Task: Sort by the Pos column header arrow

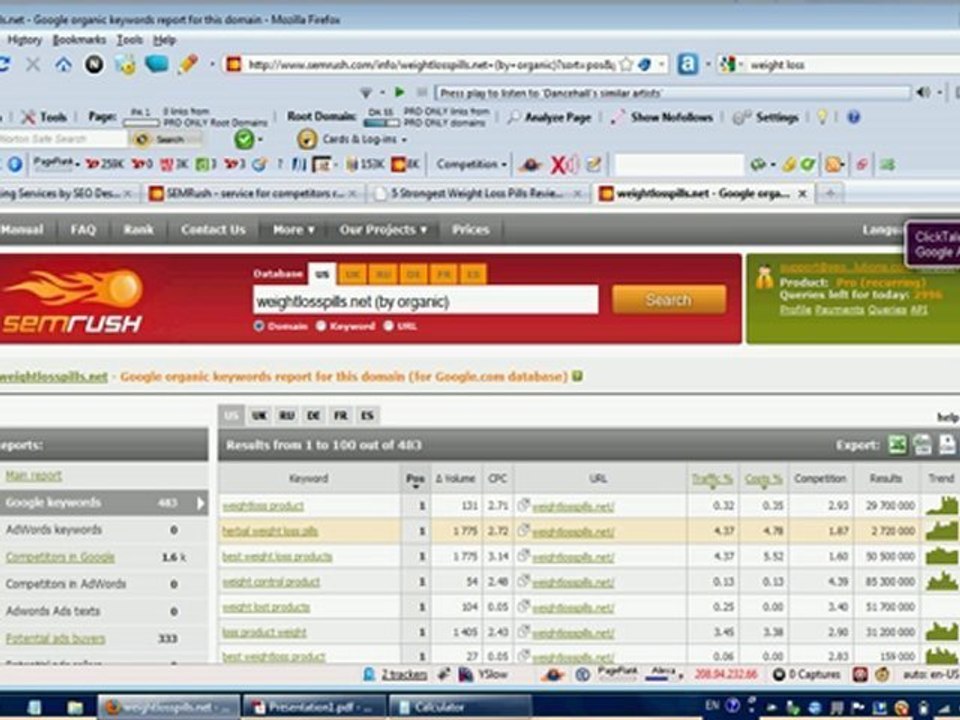Action: [415, 487]
